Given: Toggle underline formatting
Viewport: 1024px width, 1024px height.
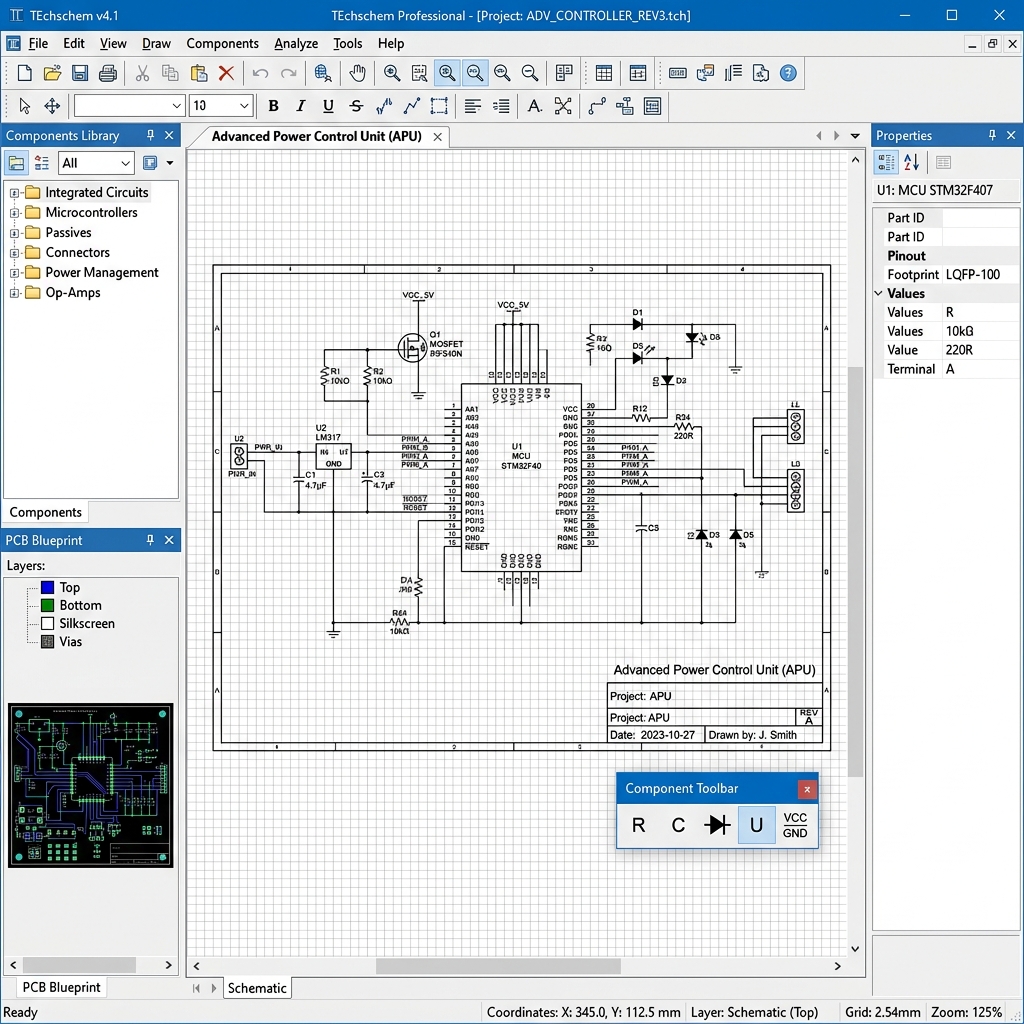Looking at the screenshot, I should (x=328, y=106).
